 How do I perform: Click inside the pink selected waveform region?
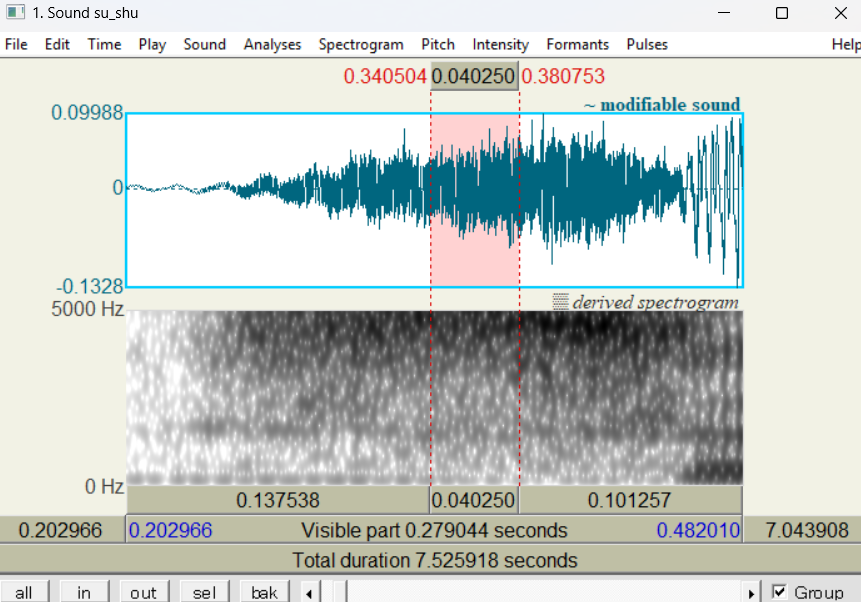click(475, 200)
